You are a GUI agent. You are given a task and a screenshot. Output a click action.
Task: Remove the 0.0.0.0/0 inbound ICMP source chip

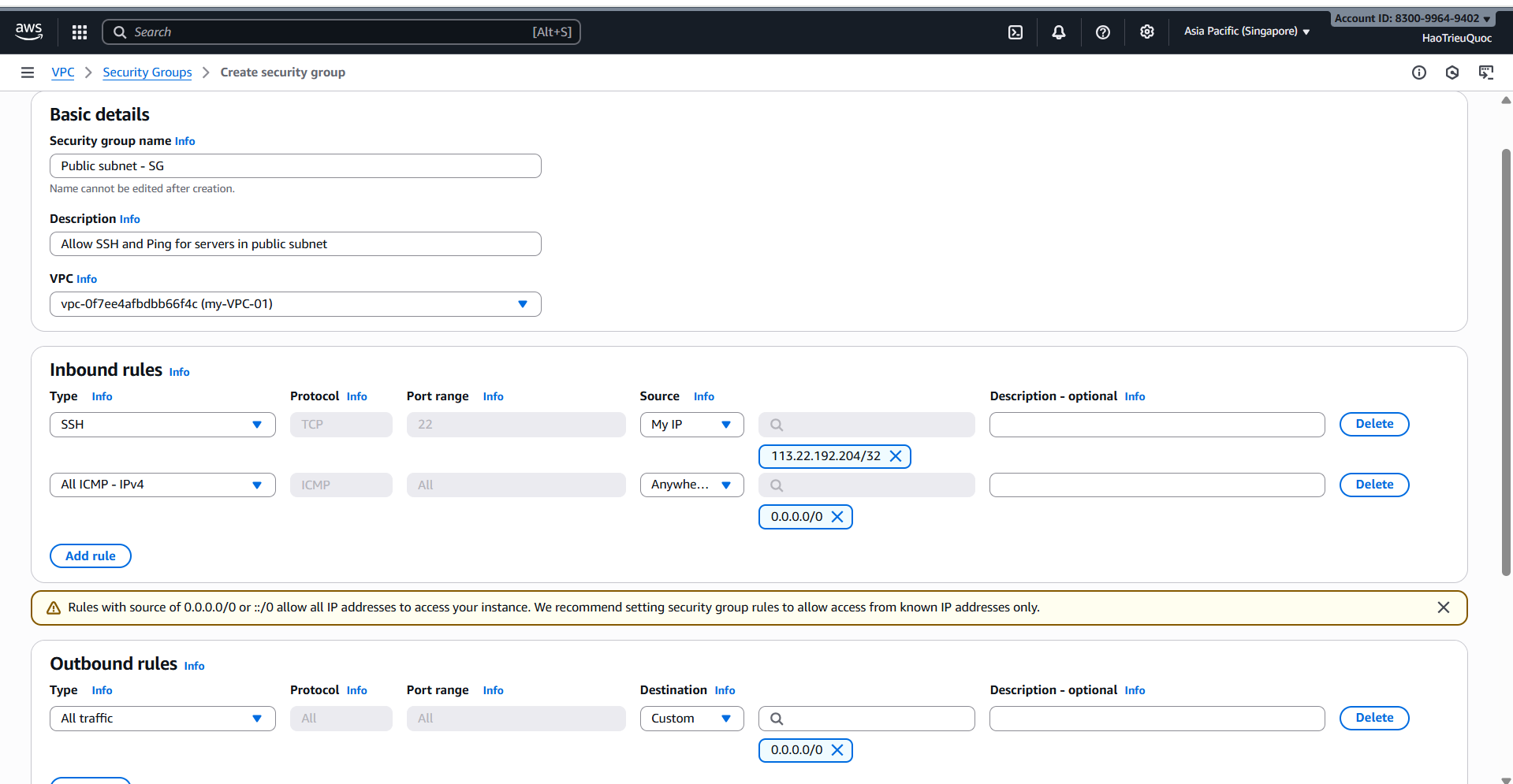click(837, 516)
